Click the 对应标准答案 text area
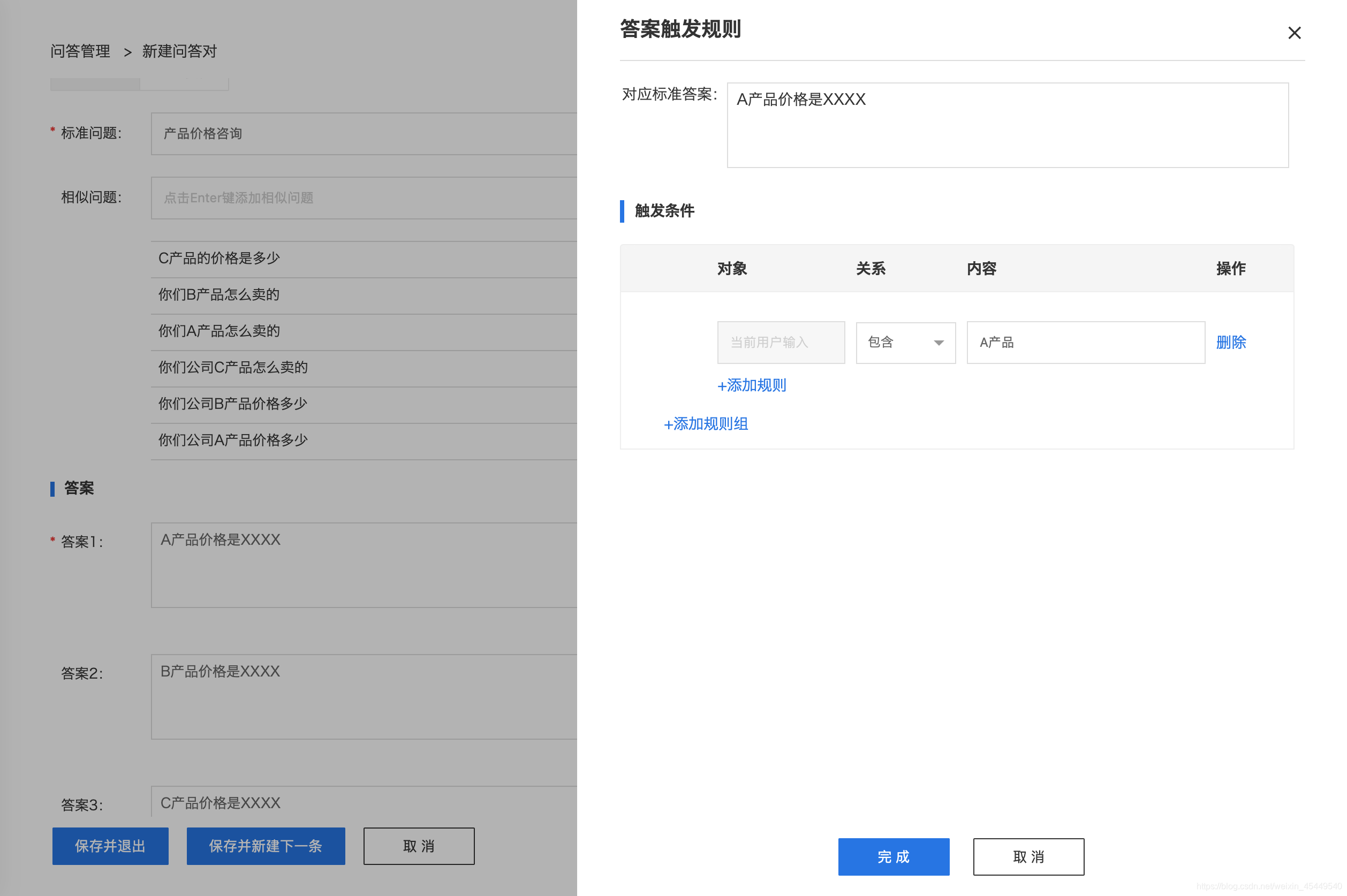The image size is (1347, 896). pyautogui.click(x=1007, y=125)
